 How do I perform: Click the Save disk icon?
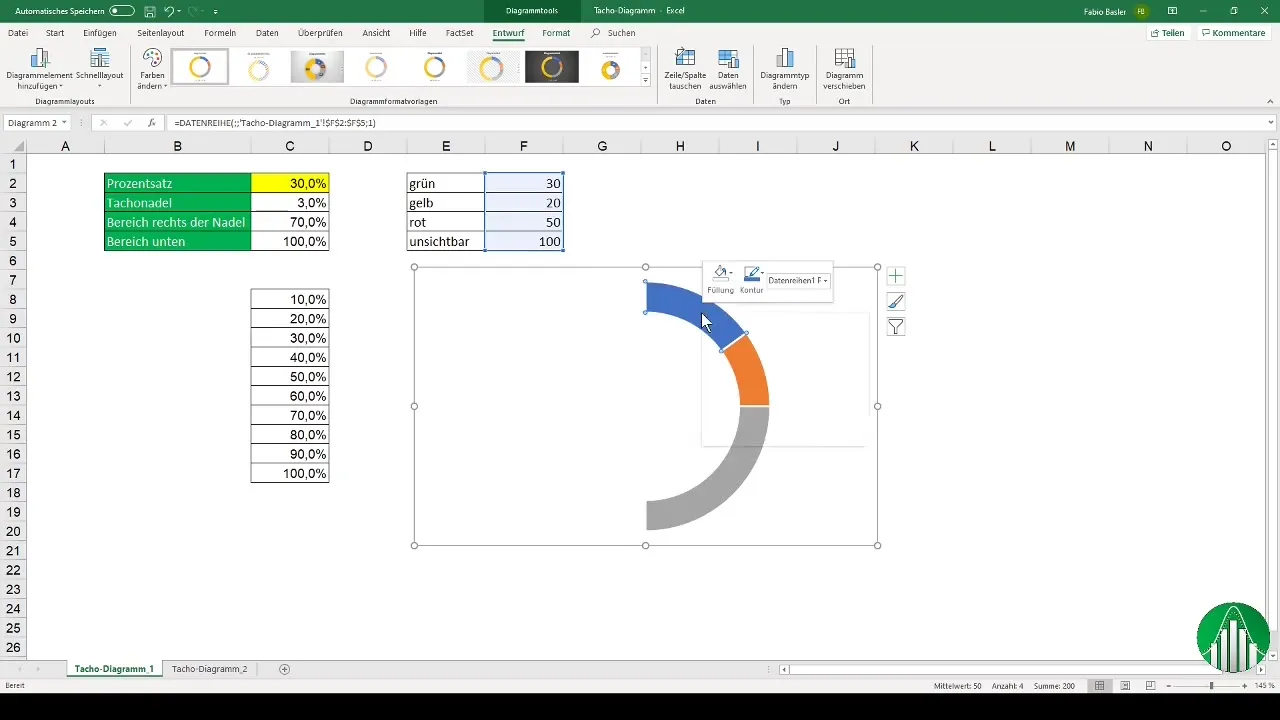coord(149,10)
